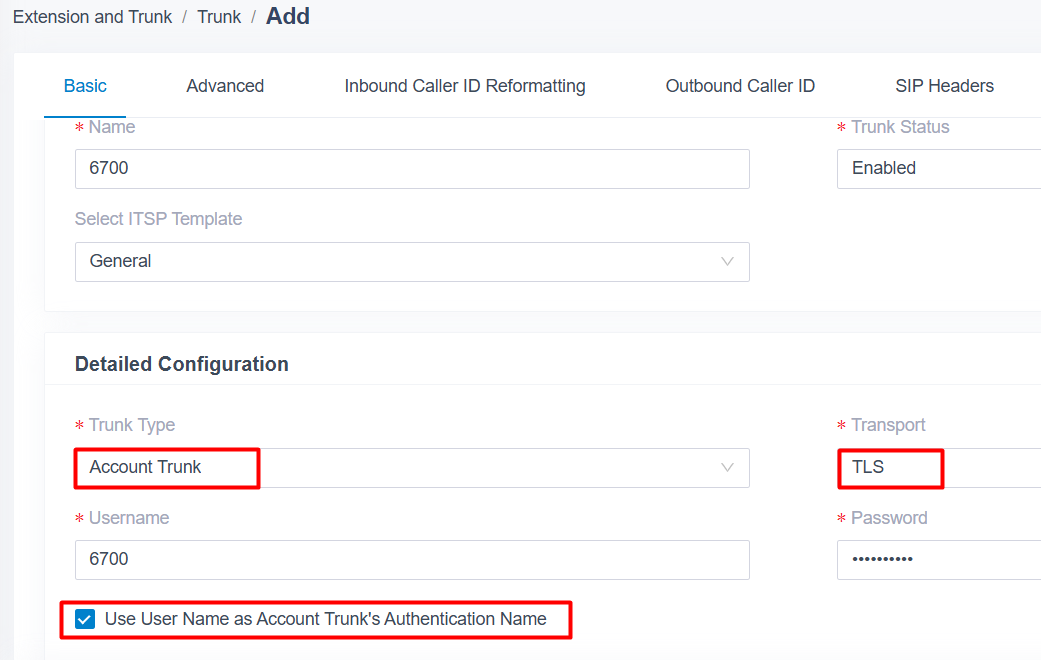This screenshot has width=1041, height=660.
Task: Open the Outbound Caller ID tab
Action: coord(740,86)
